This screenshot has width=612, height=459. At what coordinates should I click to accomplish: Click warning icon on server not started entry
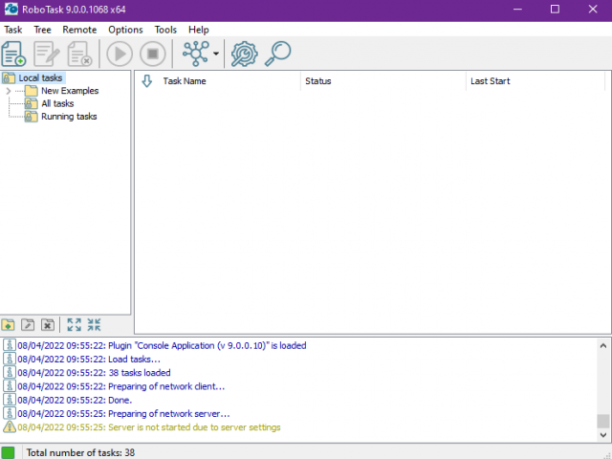(x=9, y=427)
